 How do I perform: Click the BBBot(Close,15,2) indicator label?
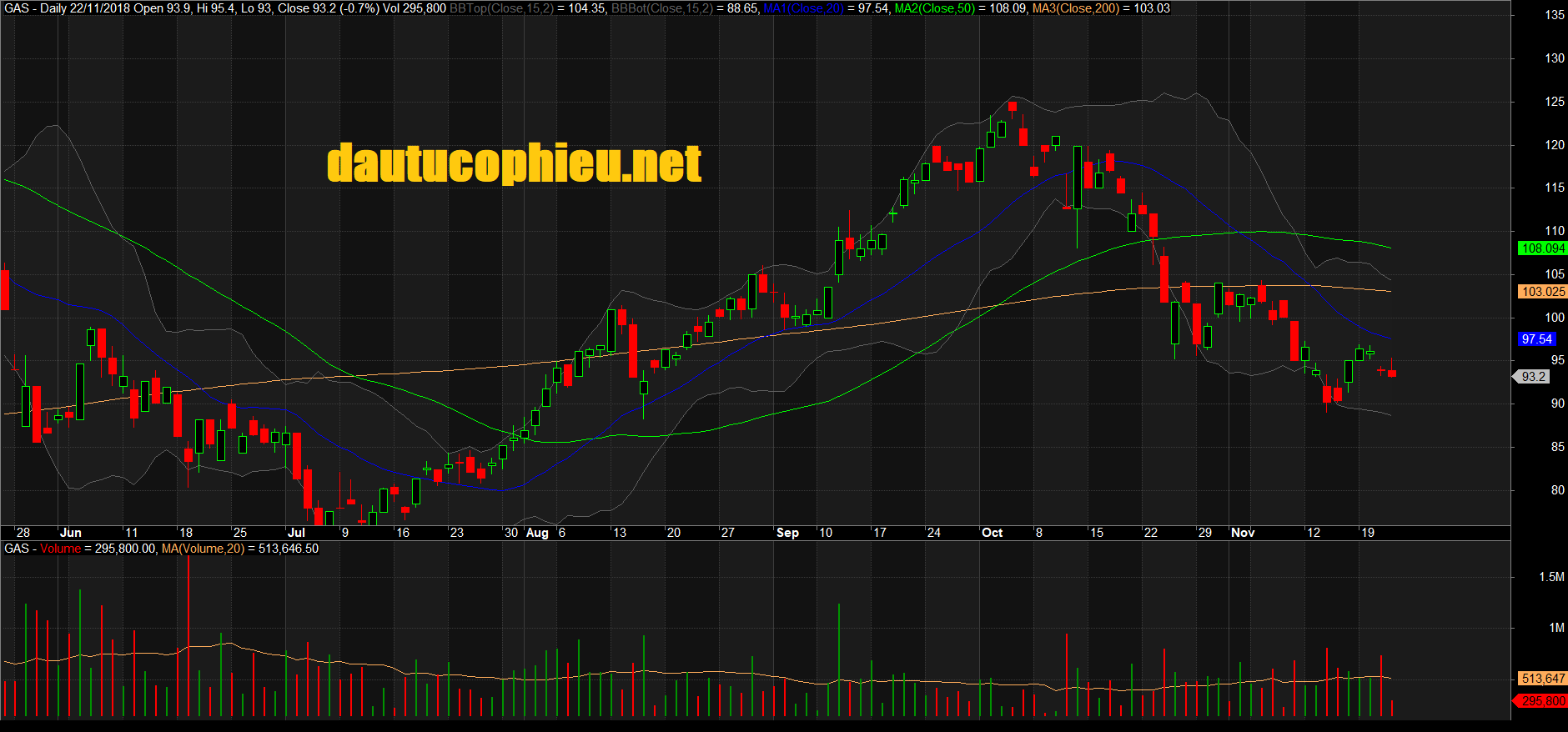[662, 8]
